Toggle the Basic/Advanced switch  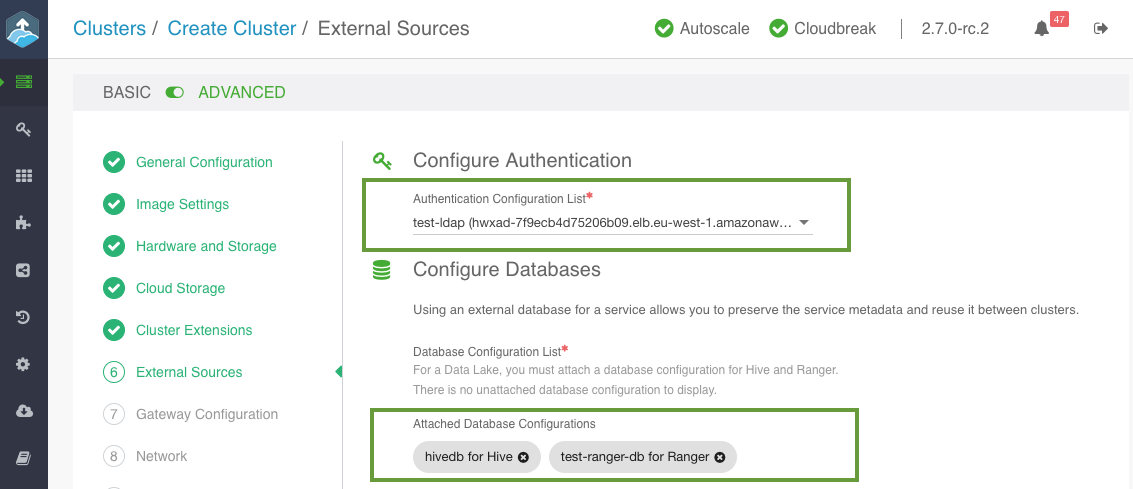point(175,93)
